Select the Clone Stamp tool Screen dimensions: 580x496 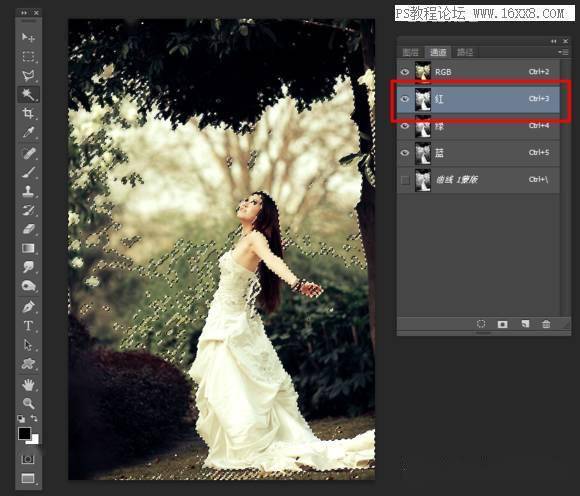[x=28, y=191]
